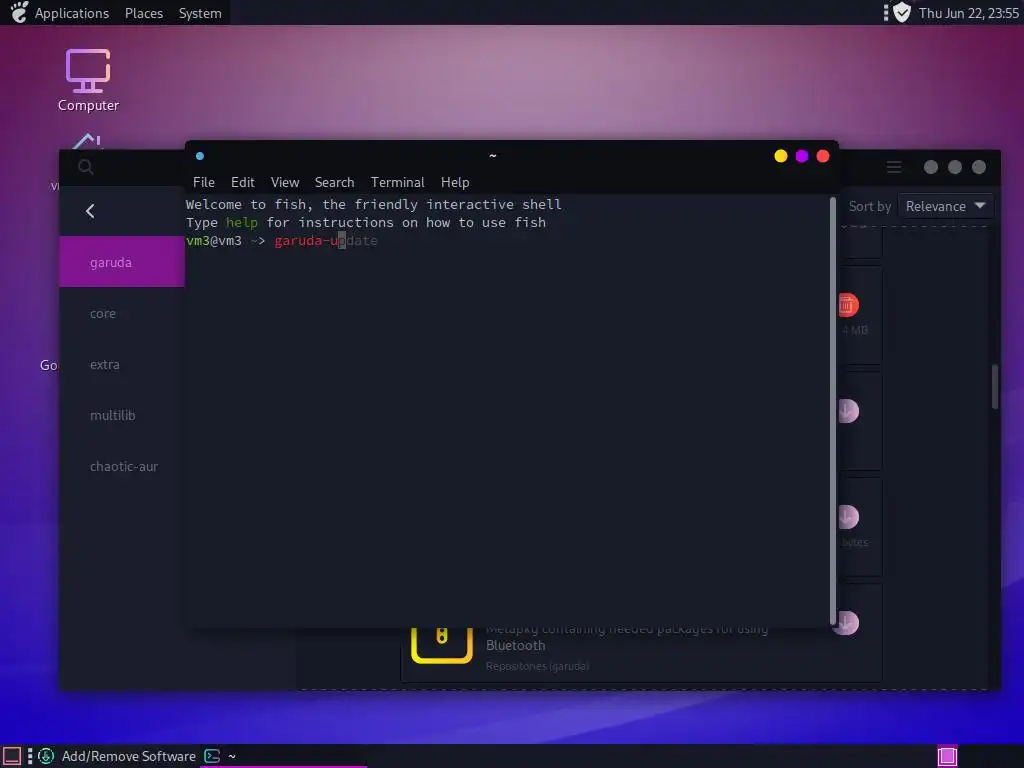The image size is (1024, 768).
Task: Click the red close dot on terminal
Action: (x=823, y=156)
